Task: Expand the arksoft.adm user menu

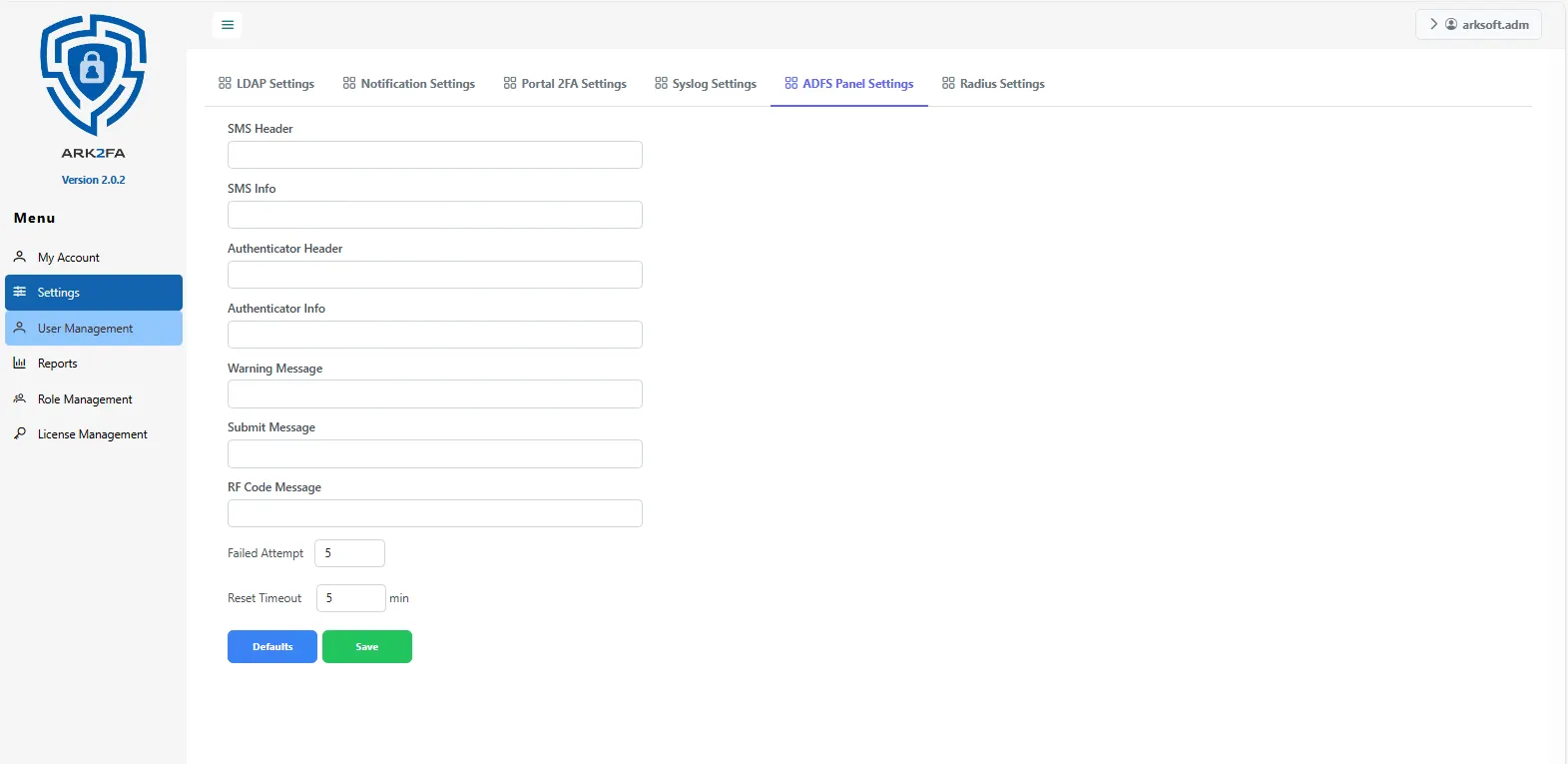Action: click(x=1478, y=25)
